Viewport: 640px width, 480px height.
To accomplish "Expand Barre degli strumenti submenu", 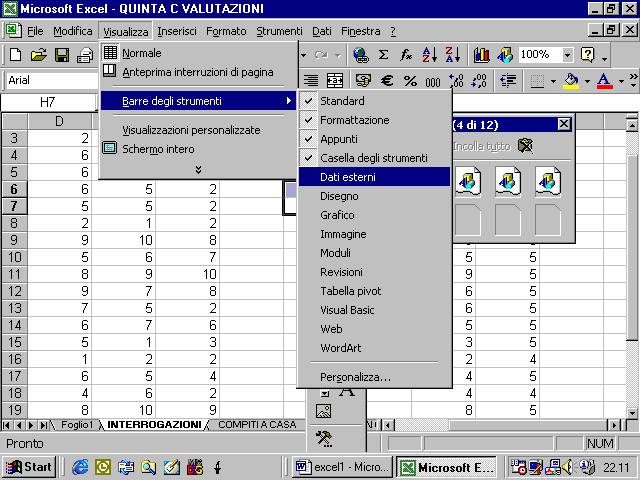I will pos(198,101).
